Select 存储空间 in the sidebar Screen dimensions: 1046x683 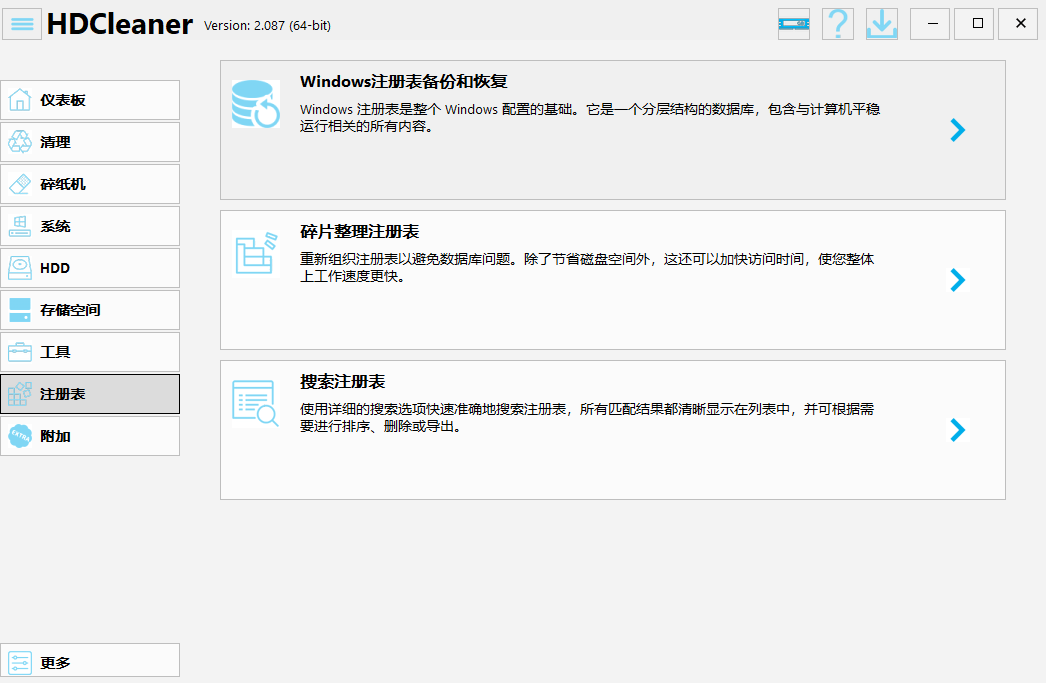(x=90, y=310)
